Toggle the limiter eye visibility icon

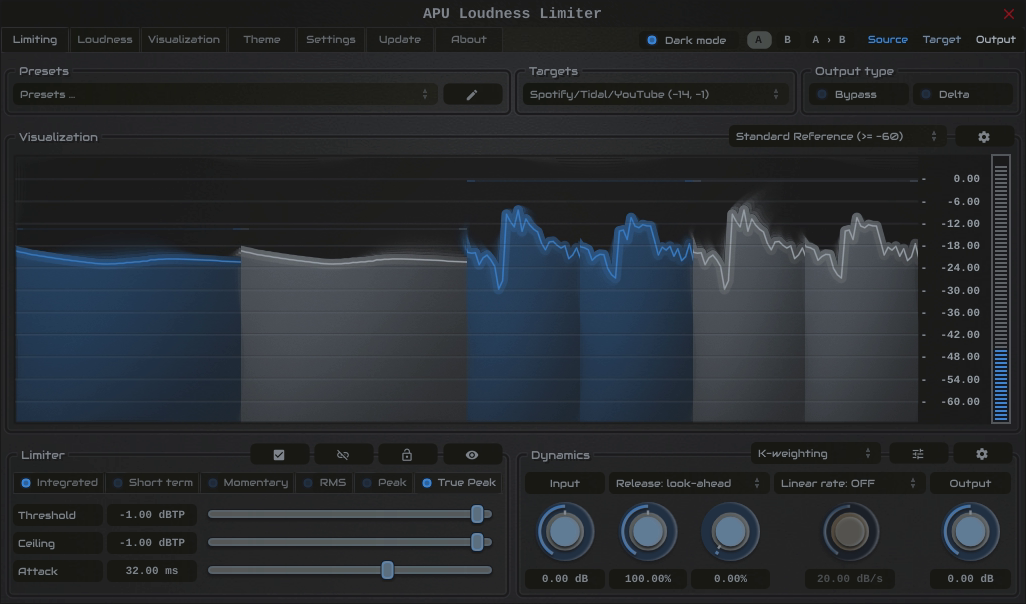click(472, 455)
